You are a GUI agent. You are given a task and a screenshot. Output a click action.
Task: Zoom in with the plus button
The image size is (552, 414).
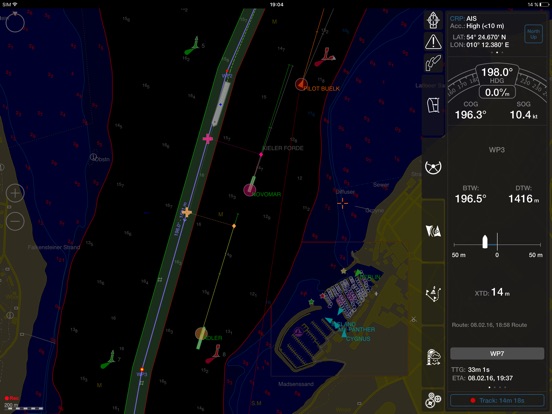coord(15,193)
